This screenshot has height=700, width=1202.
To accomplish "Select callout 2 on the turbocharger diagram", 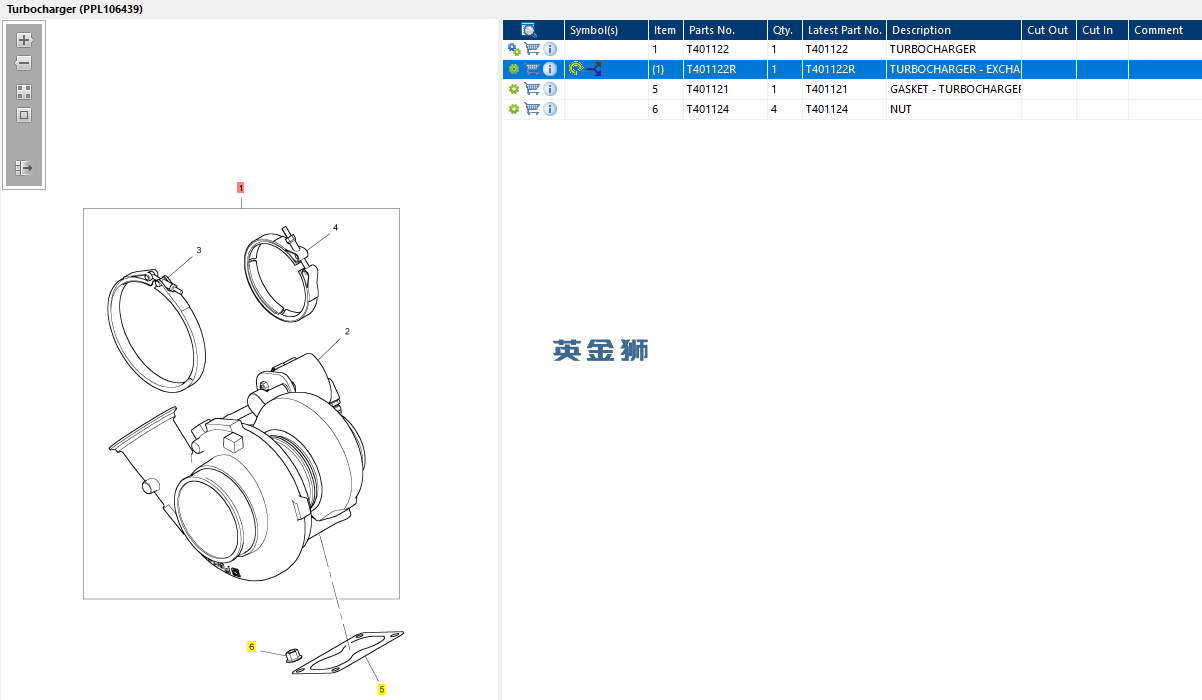I will tap(347, 331).
